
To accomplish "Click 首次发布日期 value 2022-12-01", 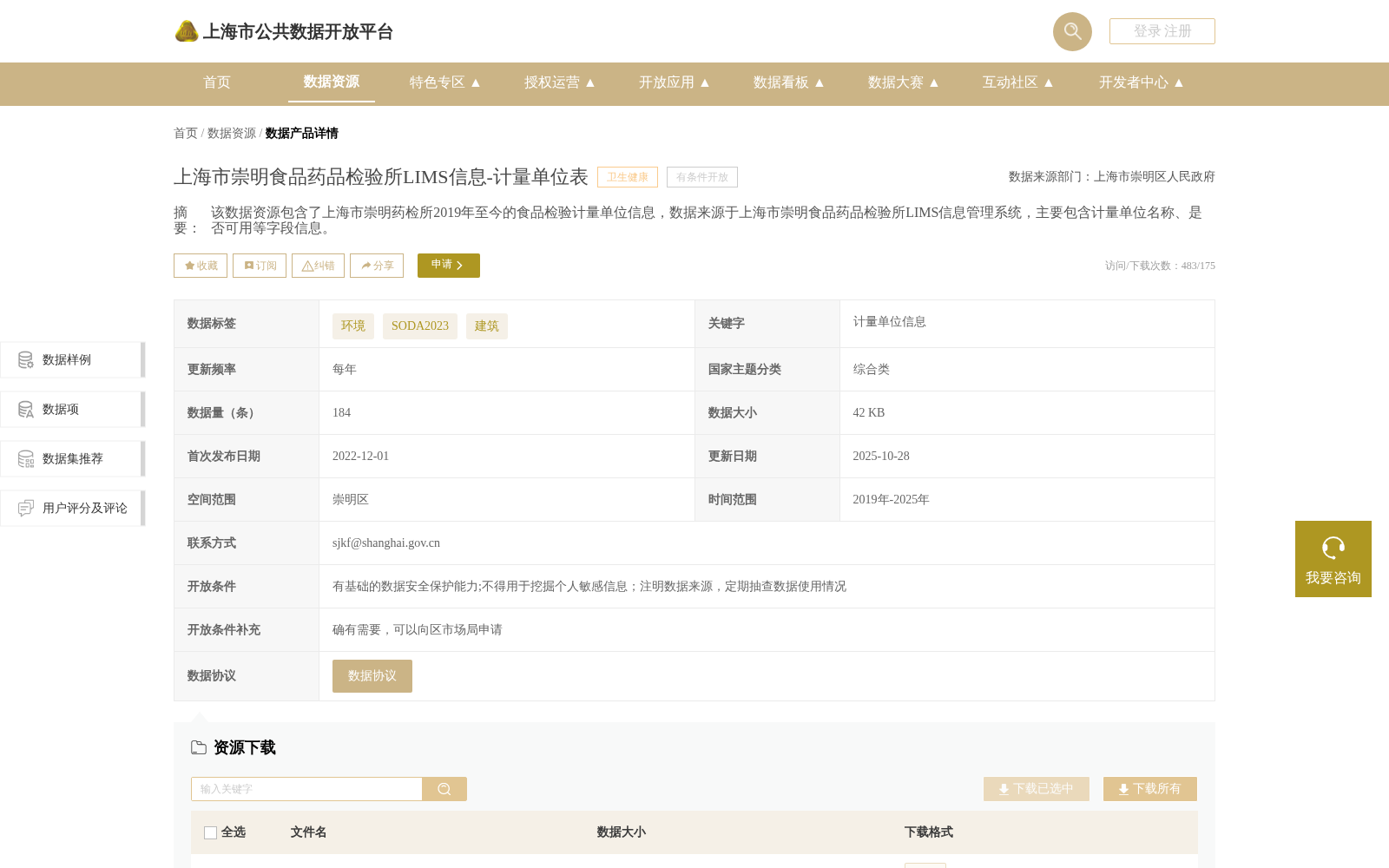I will pos(361,457).
